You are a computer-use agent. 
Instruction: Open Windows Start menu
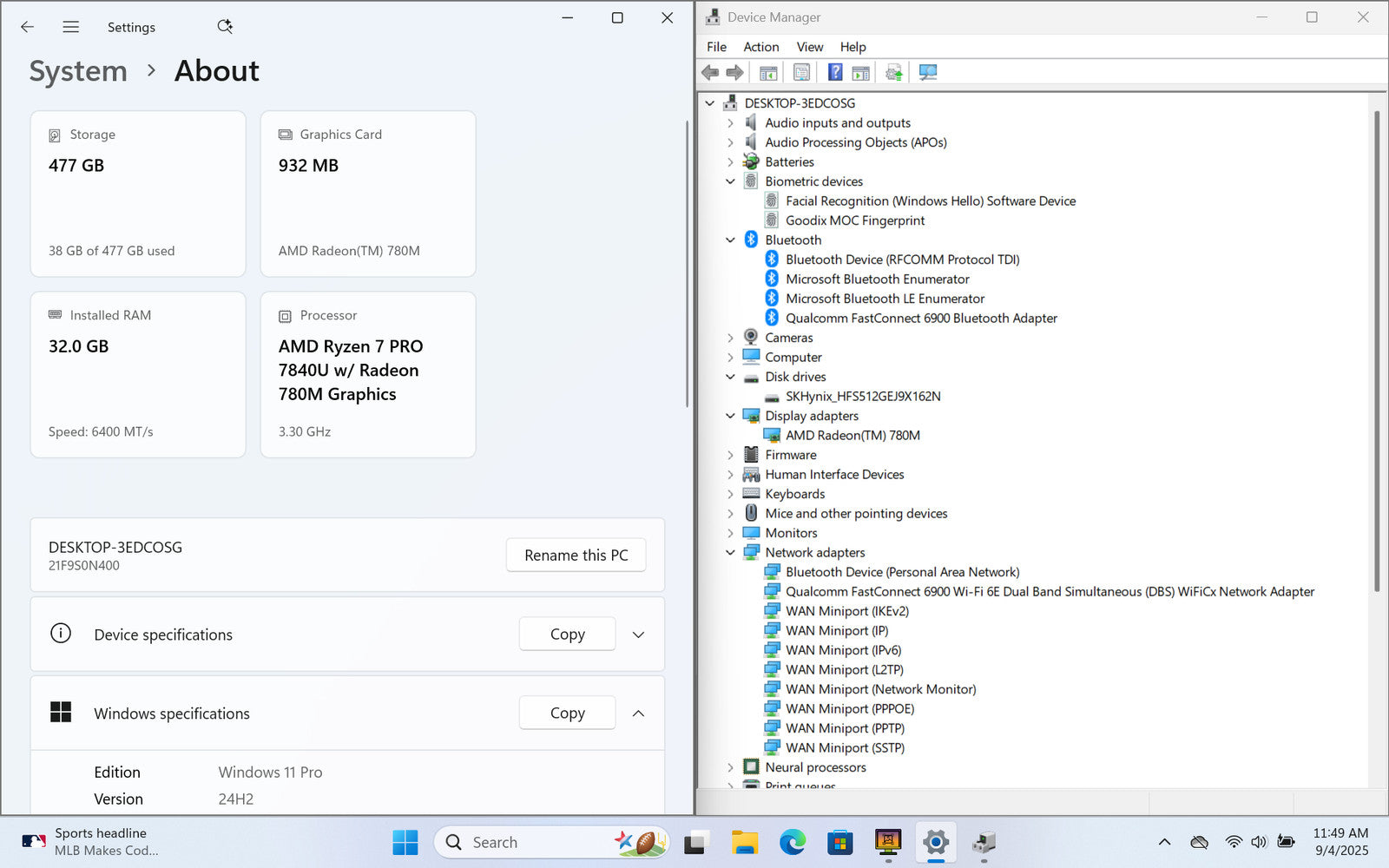405,842
